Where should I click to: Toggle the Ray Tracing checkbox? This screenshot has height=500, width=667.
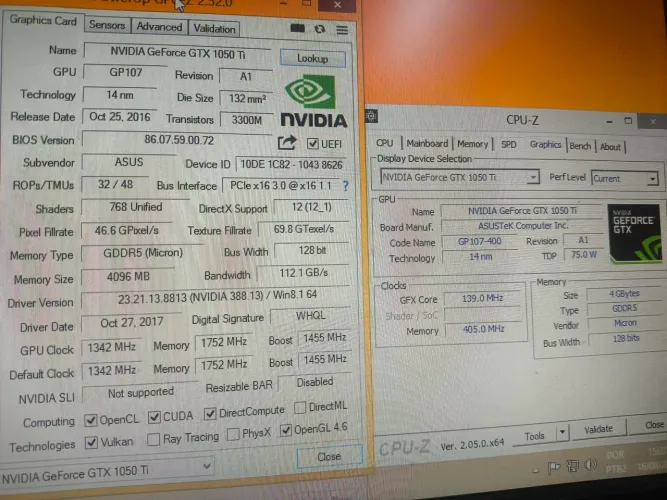(x=153, y=440)
